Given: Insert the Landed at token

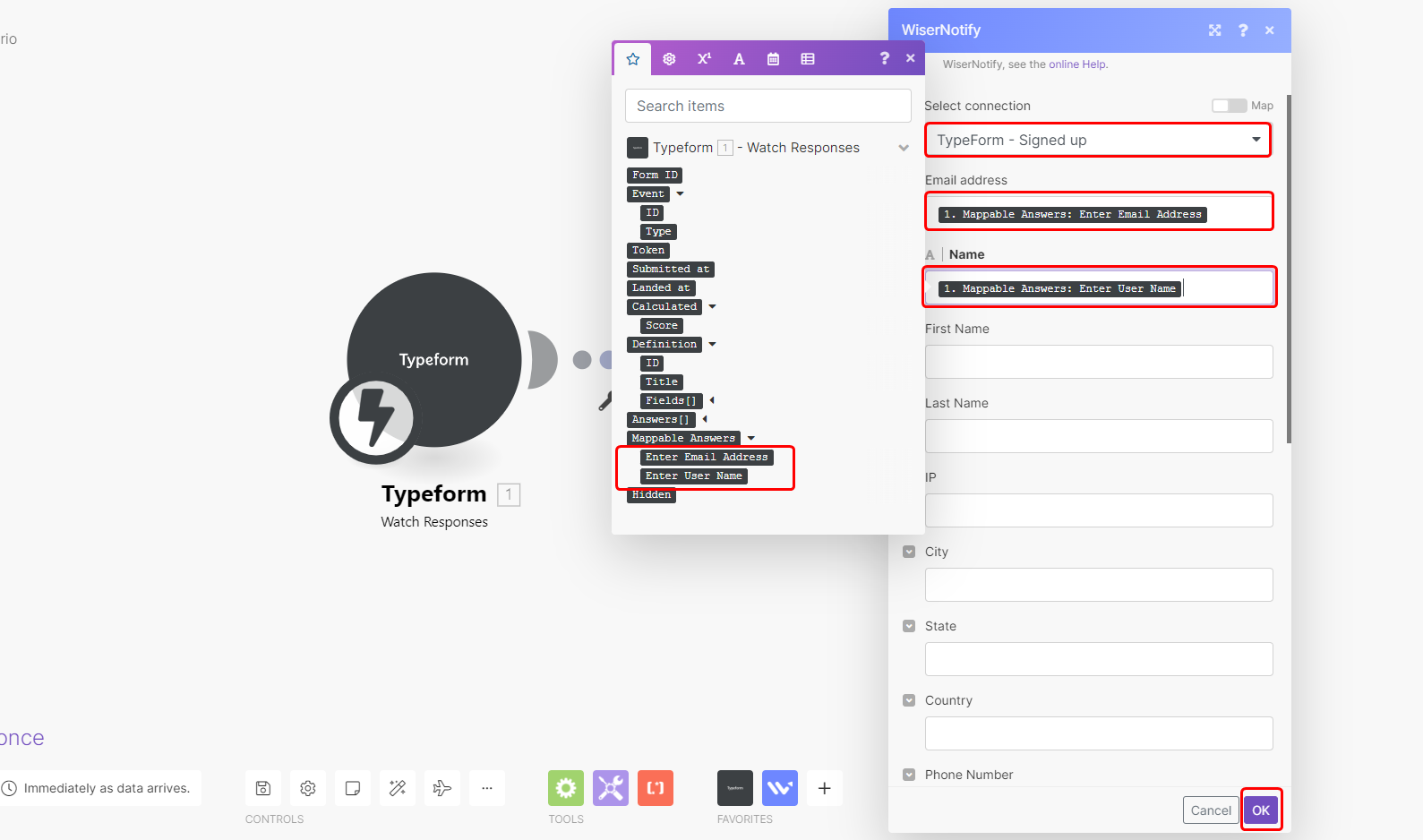Looking at the screenshot, I should point(661,288).
